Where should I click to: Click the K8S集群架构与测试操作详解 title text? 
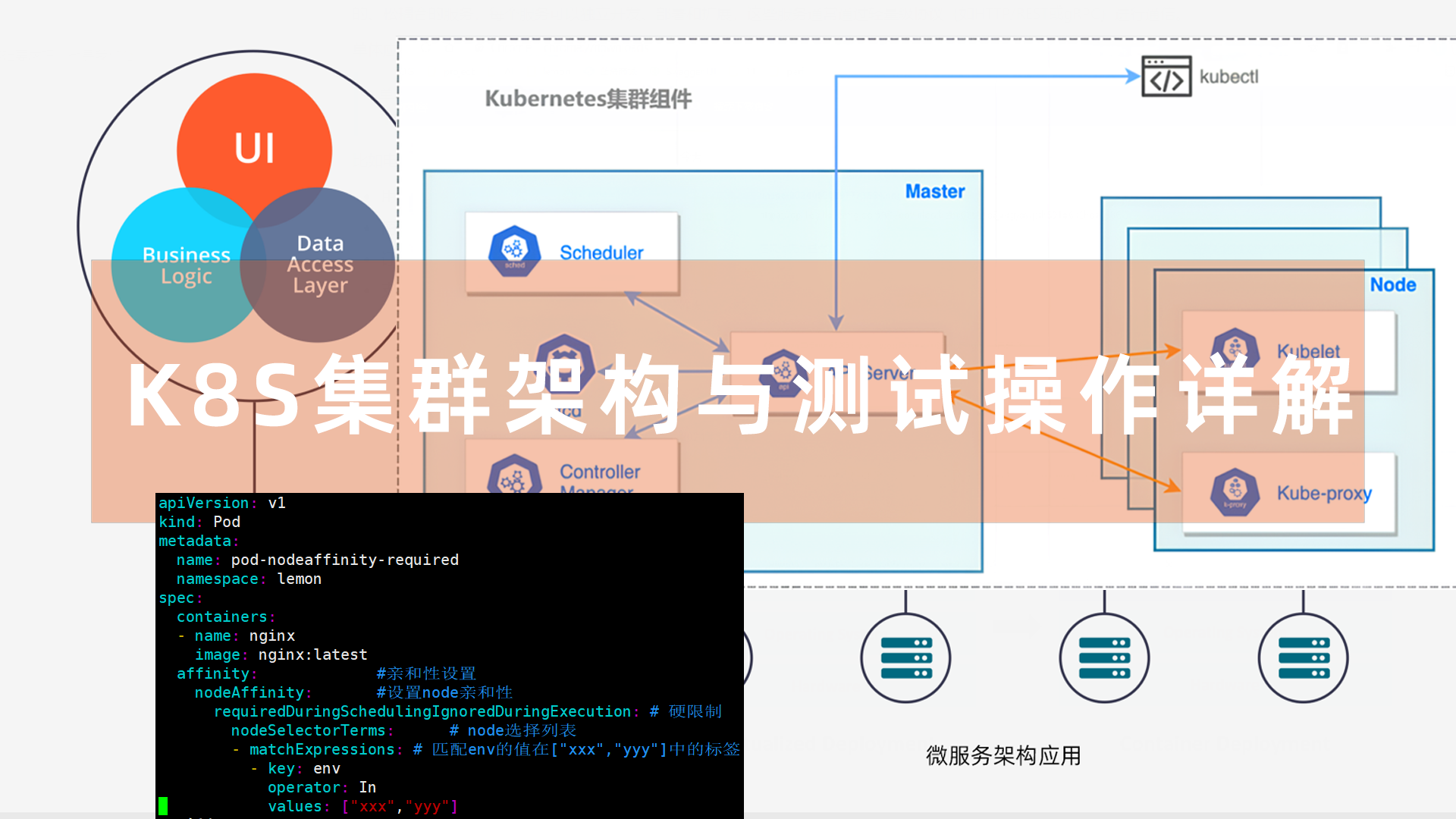pyautogui.click(x=739, y=395)
